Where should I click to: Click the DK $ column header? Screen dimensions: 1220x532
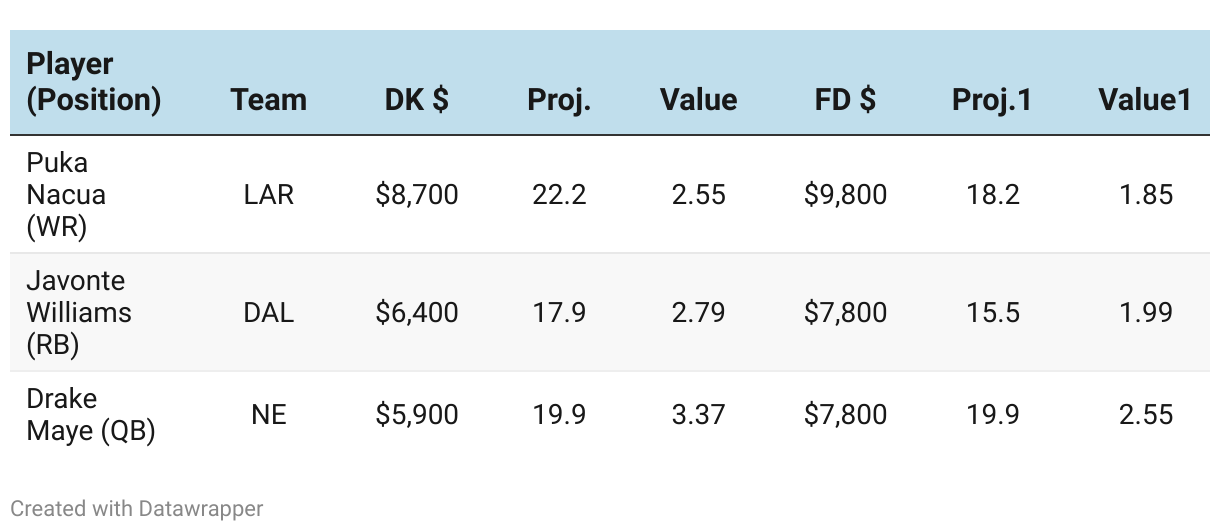[x=416, y=100]
